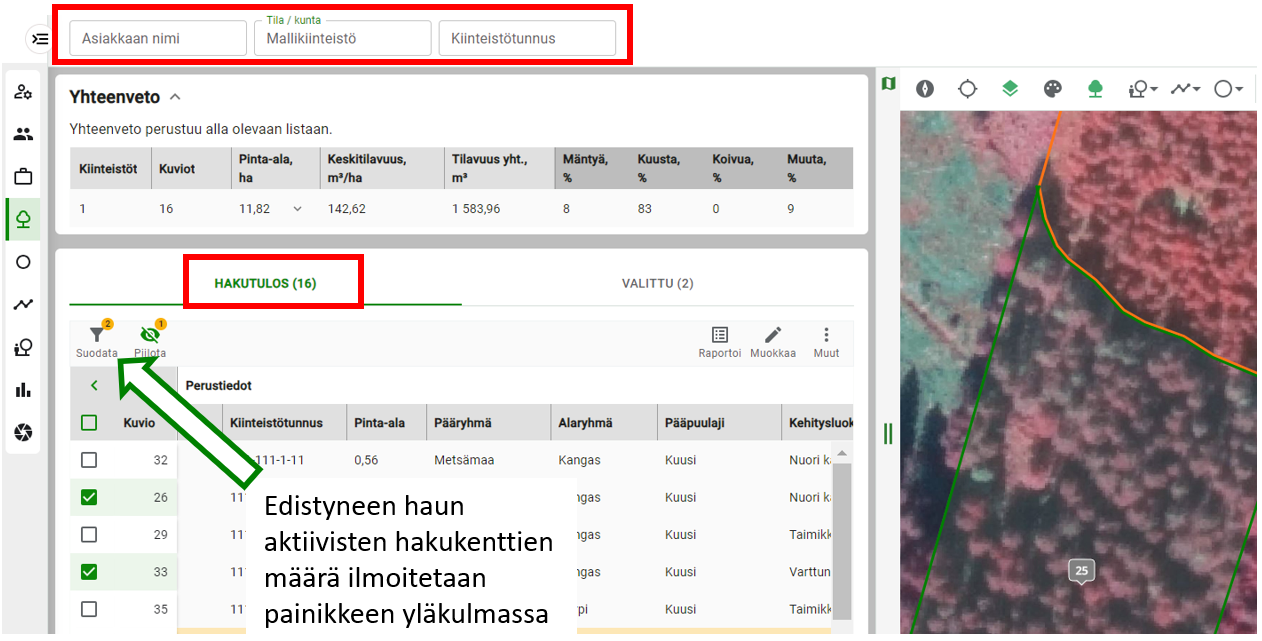Toggle the select-all checkbox in Kuvio header
Image resolution: width=1262 pixels, height=641 pixels.
(x=89, y=423)
